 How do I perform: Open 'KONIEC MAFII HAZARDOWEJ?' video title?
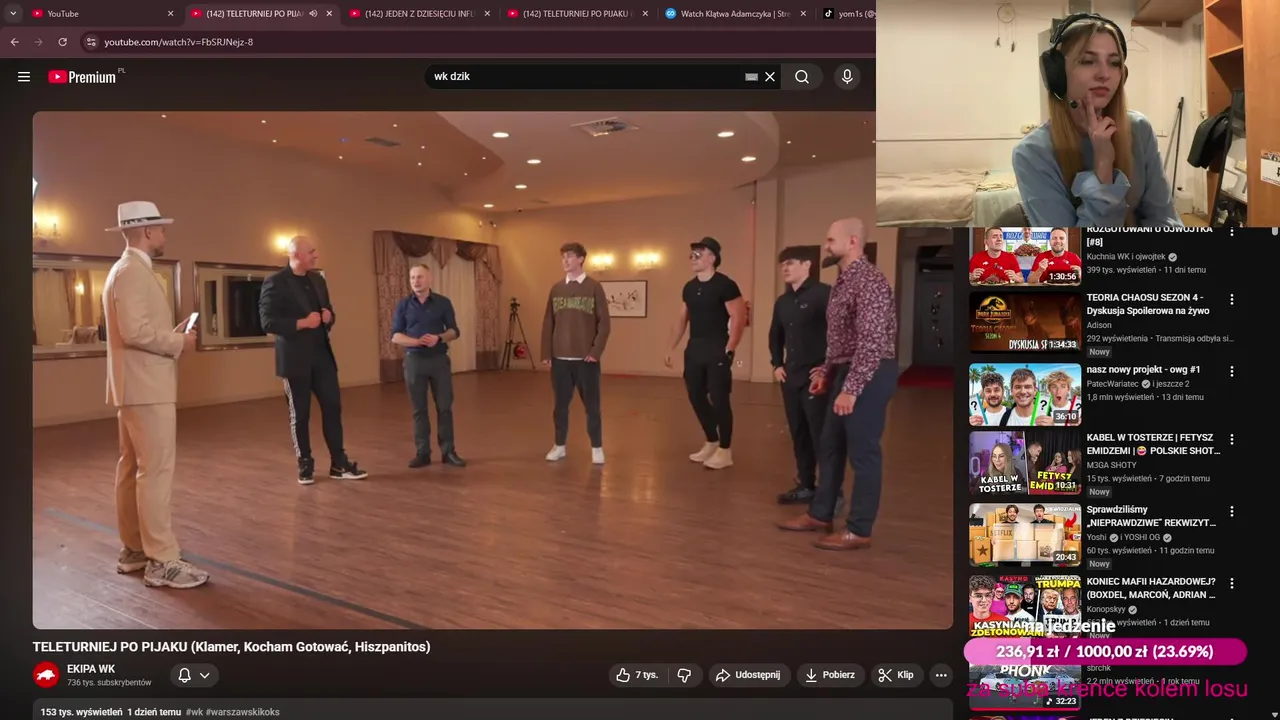tap(1151, 588)
